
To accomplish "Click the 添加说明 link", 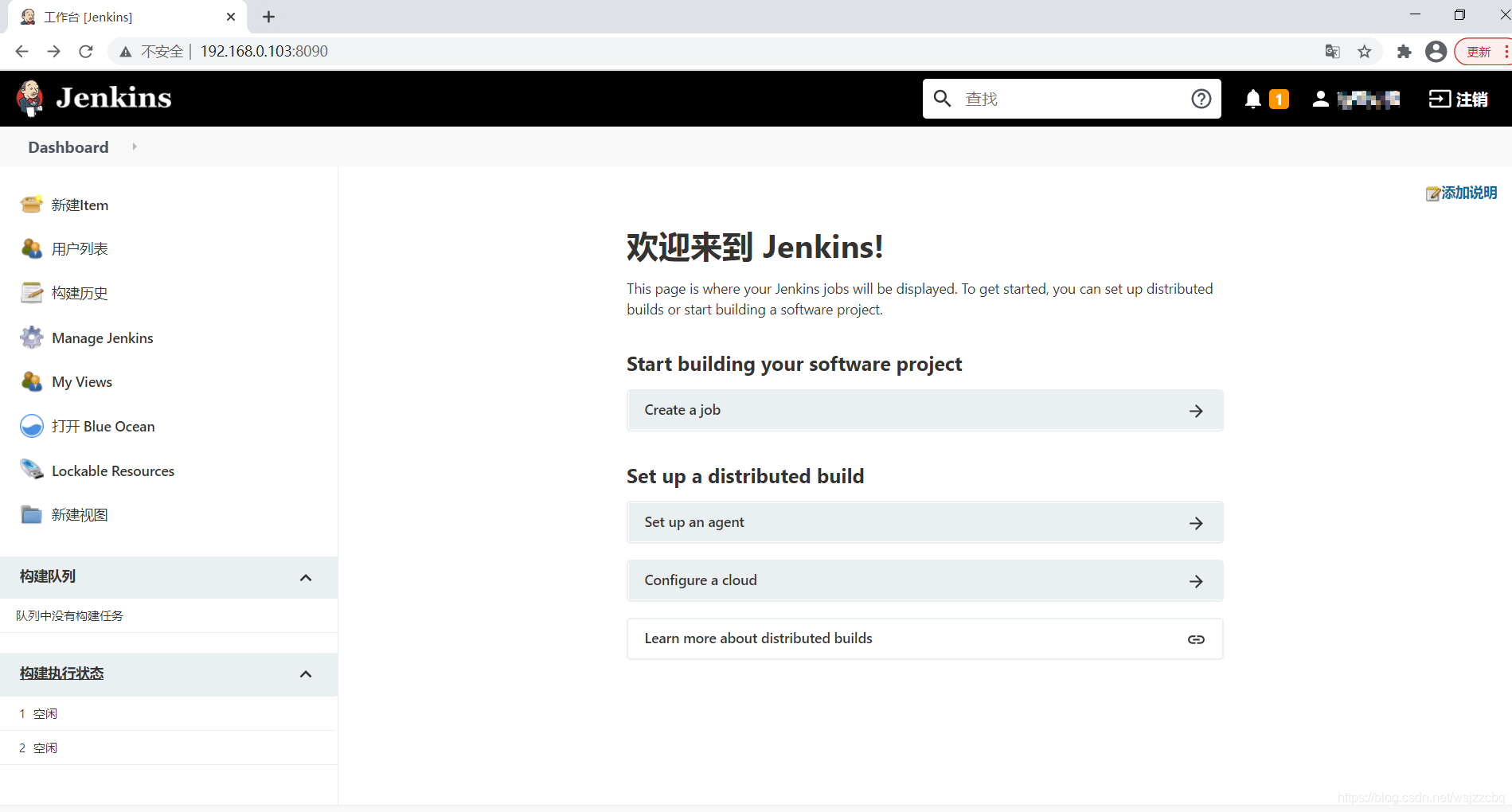I will point(1469,193).
